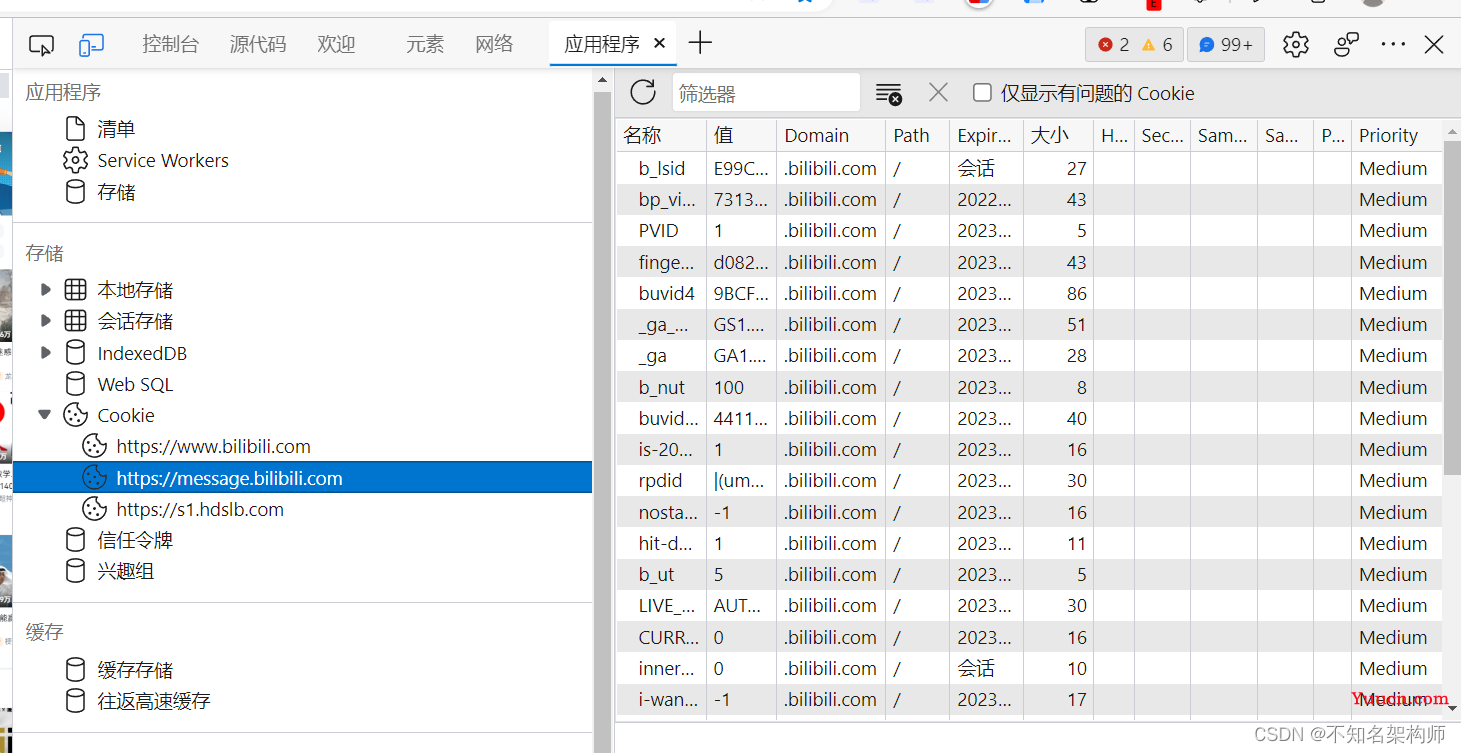Expand the 会话存储 tree node

point(45,321)
